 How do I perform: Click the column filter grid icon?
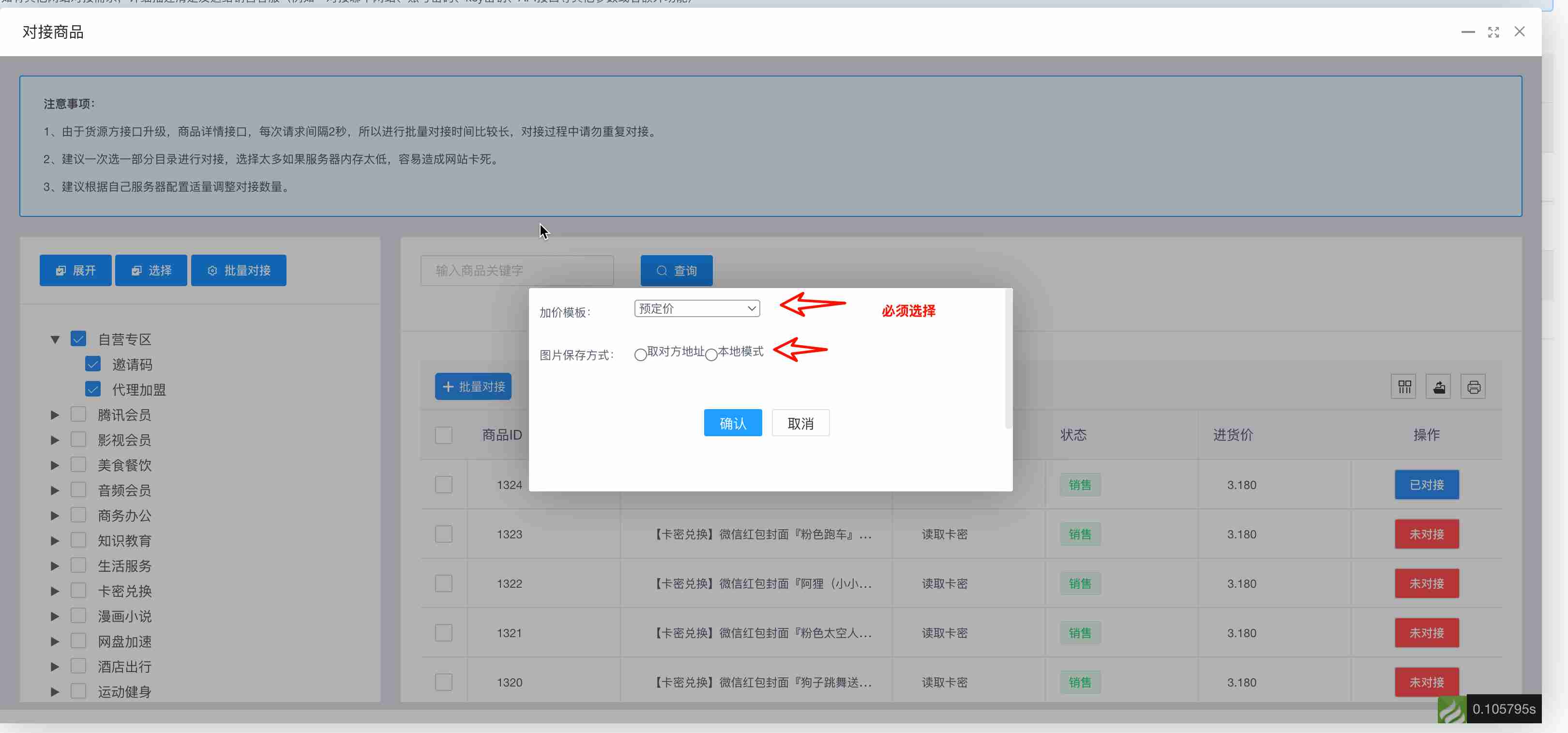click(x=1403, y=386)
